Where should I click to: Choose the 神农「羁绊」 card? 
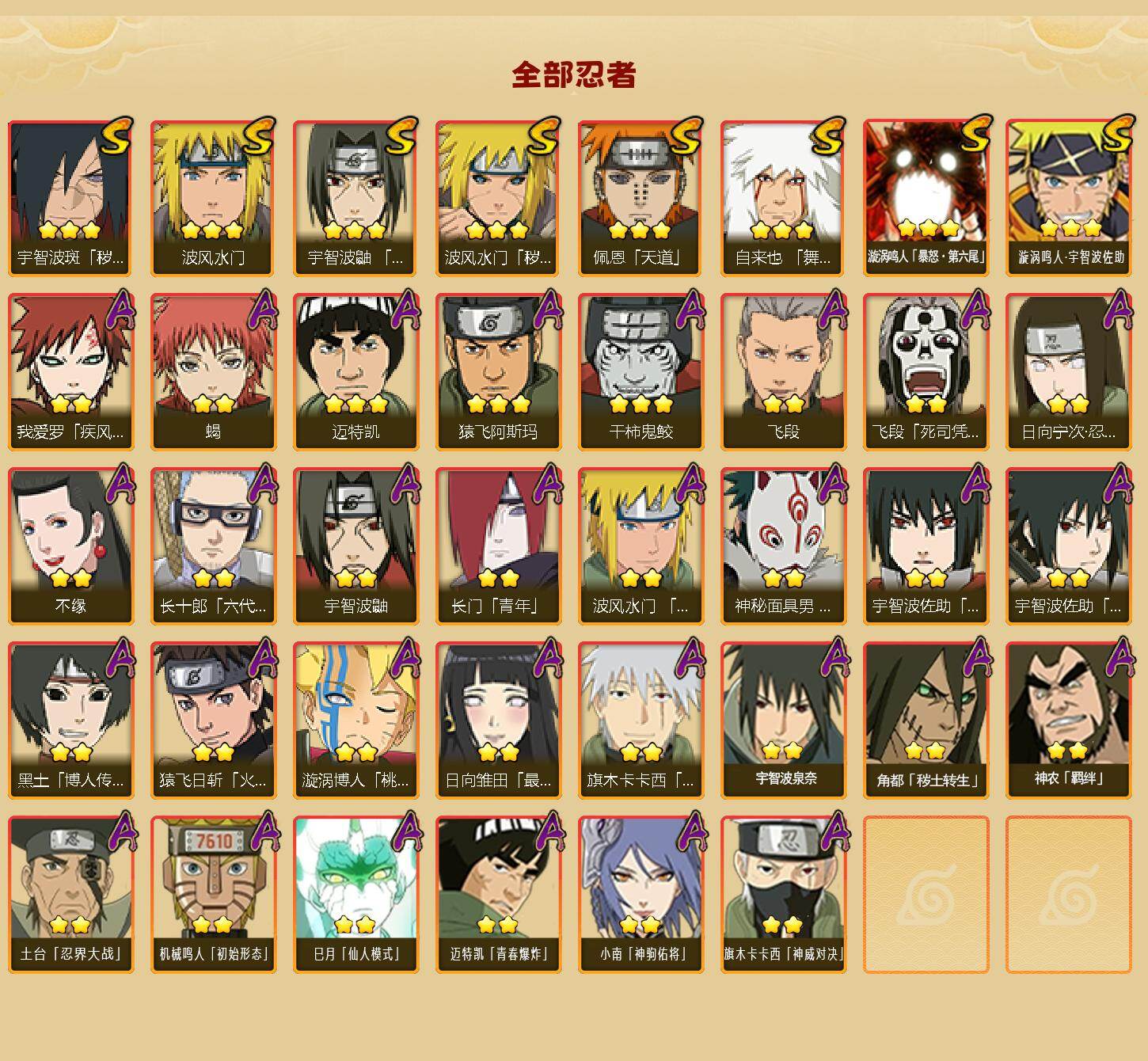1068,720
